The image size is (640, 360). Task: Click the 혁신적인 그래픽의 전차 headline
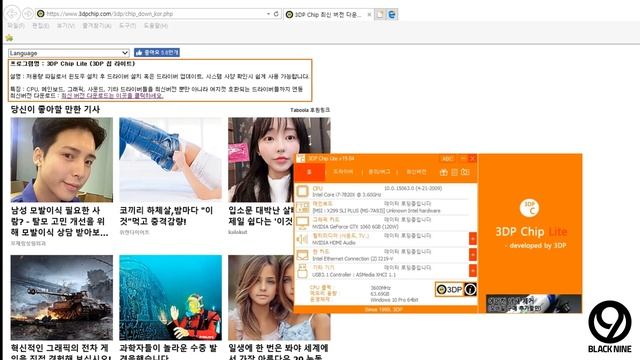pyautogui.click(x=60, y=352)
